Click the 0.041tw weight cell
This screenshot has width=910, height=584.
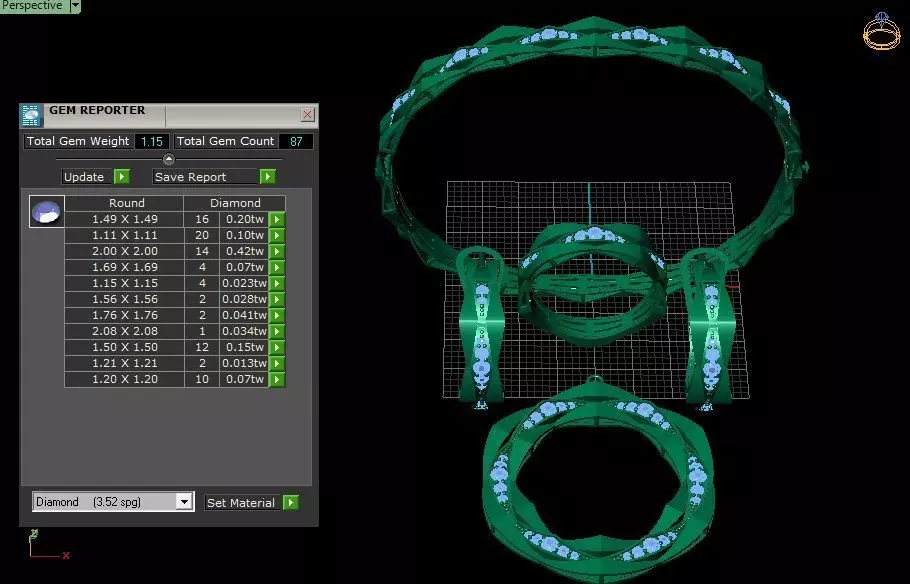point(244,315)
